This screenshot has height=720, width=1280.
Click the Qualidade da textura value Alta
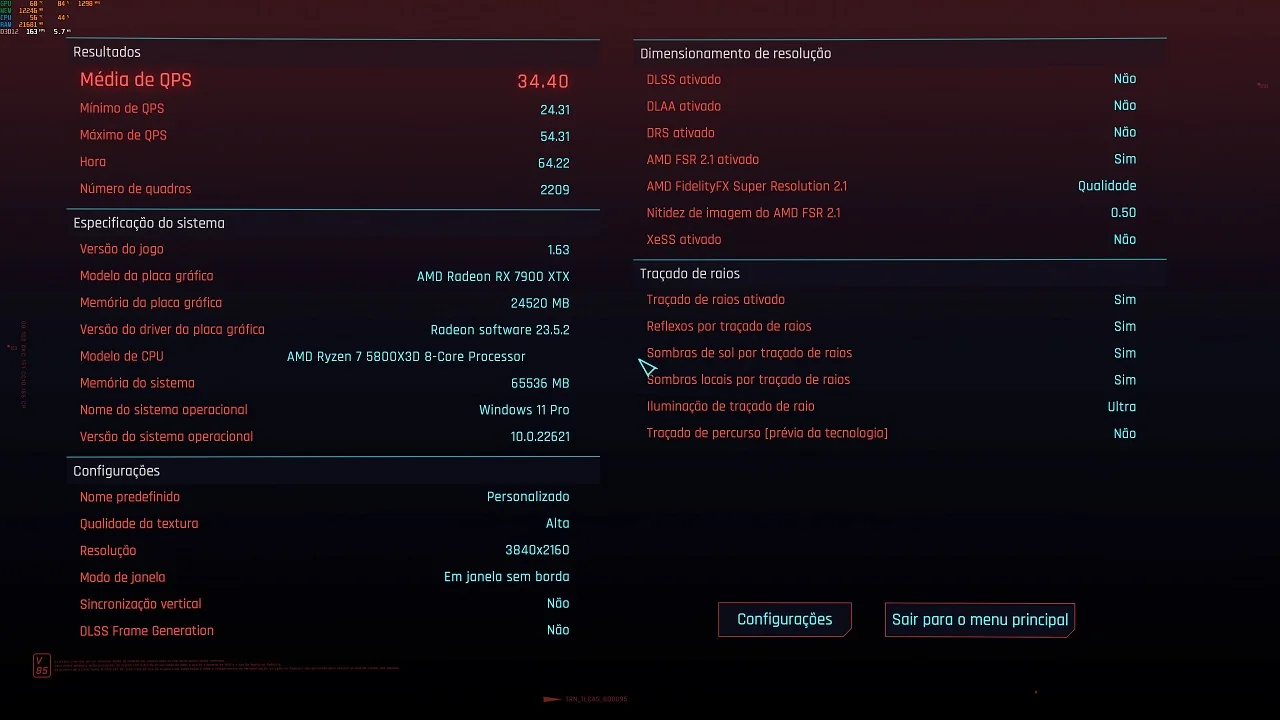558,524
